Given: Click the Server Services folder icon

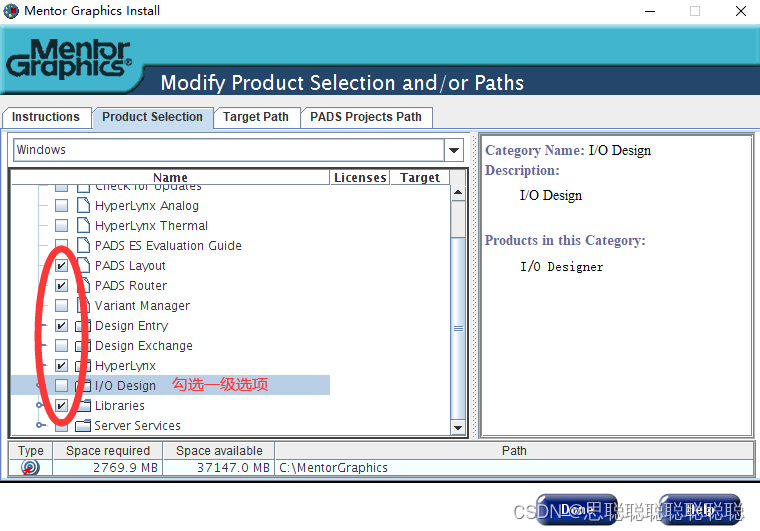Looking at the screenshot, I should click(x=83, y=425).
